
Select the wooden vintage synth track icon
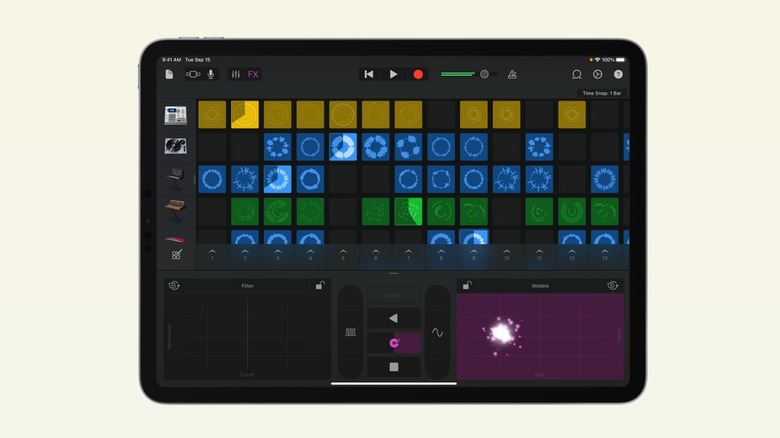pyautogui.click(x=176, y=211)
